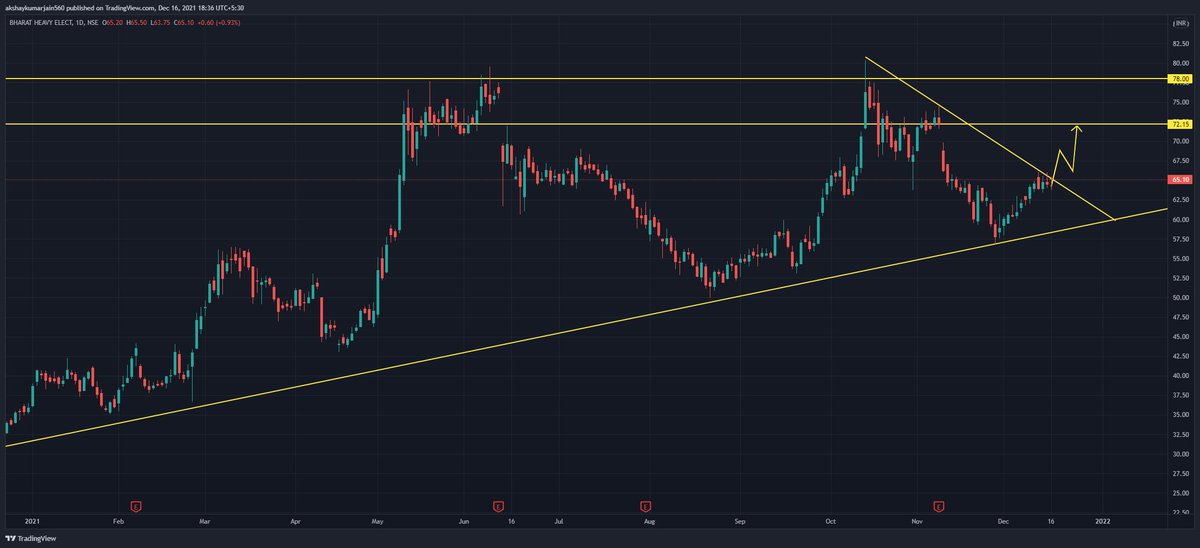This screenshot has width=1200, height=548.
Task: Click the Sep label on time axis
Action: (x=741, y=521)
